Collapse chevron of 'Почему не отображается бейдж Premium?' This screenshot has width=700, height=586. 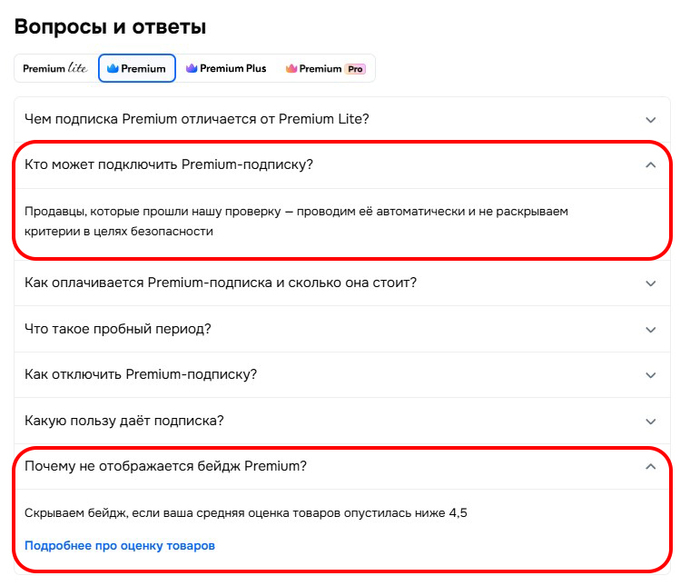pyautogui.click(x=651, y=466)
